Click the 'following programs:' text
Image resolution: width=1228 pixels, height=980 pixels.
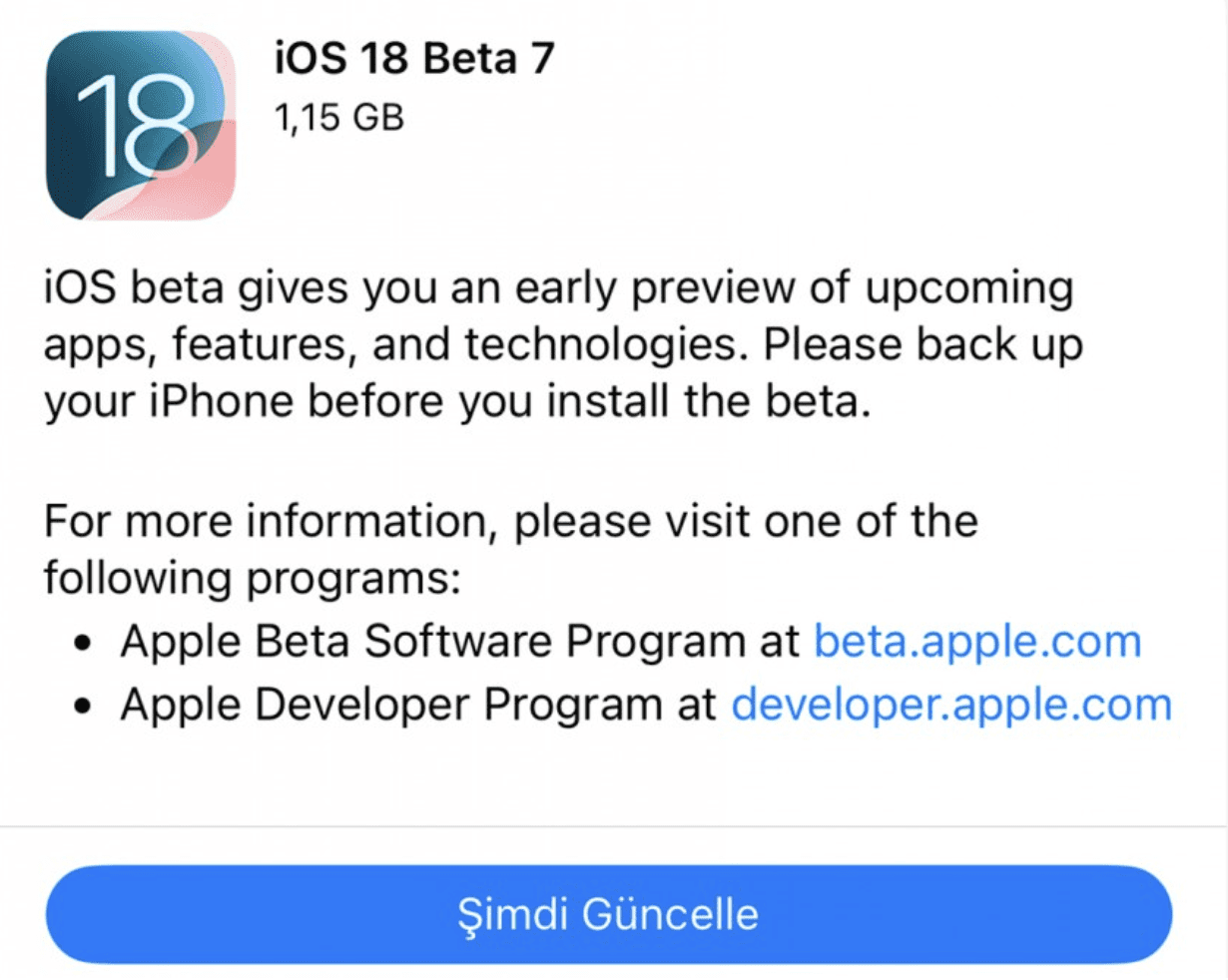[252, 579]
